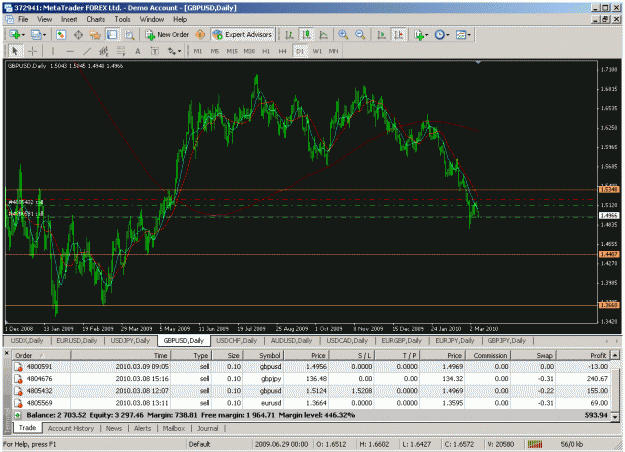This screenshot has width=625, height=452.
Task: Switch to M5 timeframe
Action: (215, 51)
